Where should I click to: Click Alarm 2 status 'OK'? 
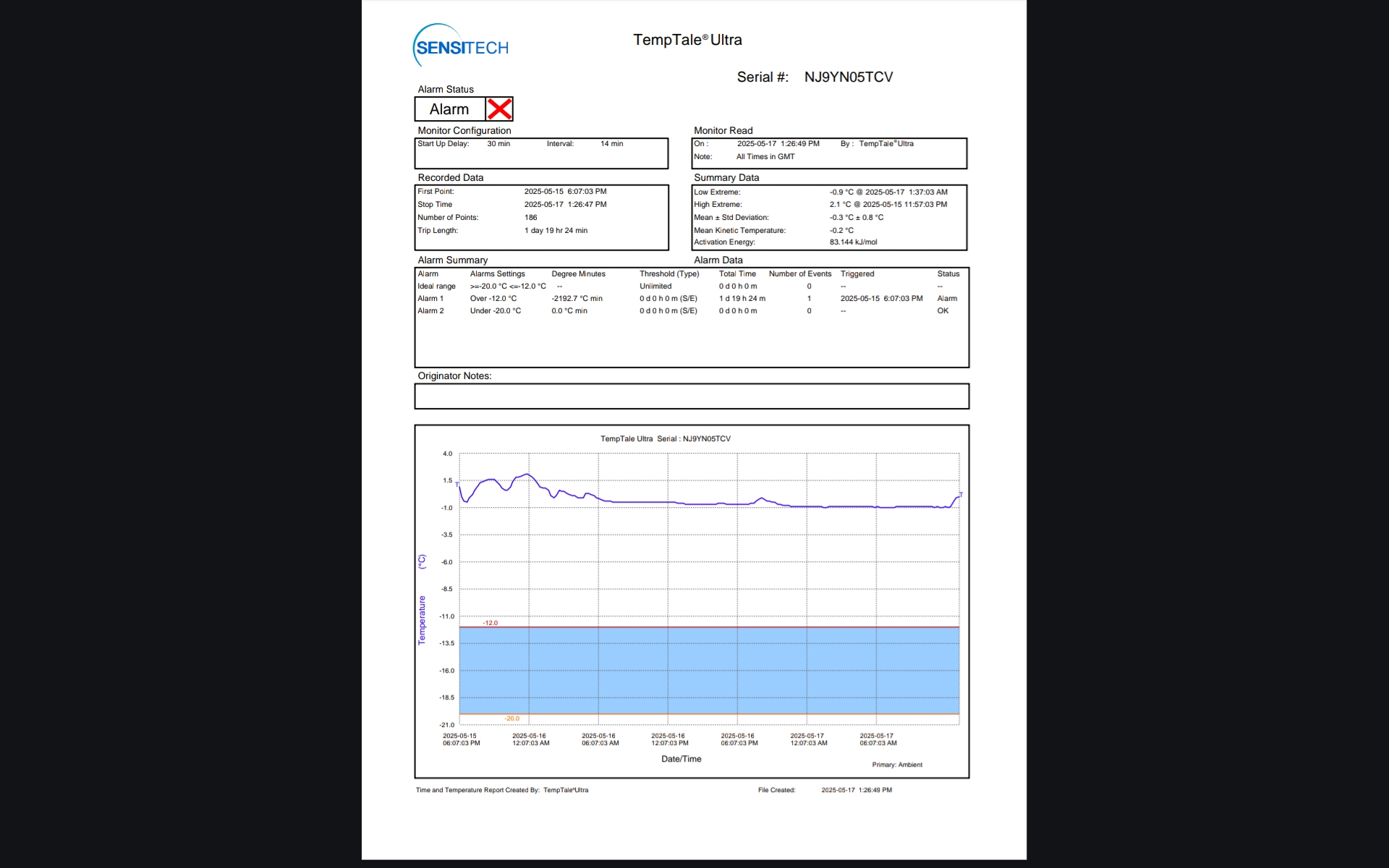pos(943,311)
